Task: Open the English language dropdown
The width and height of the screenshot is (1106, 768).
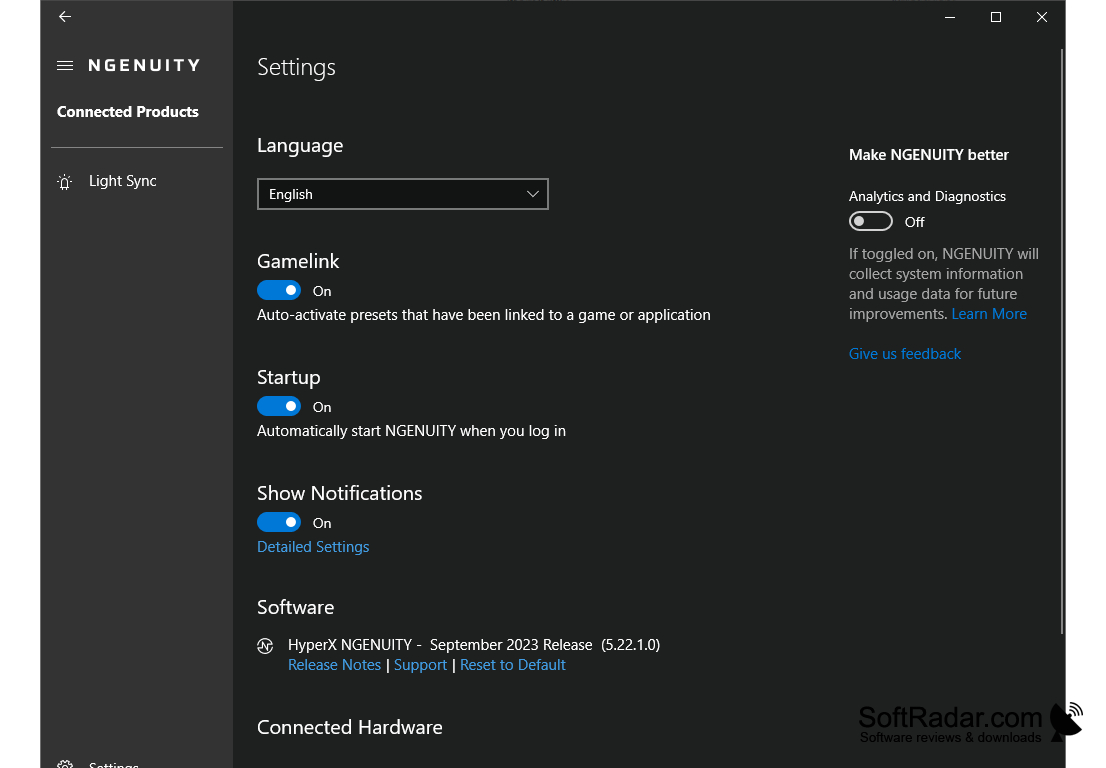Action: pyautogui.click(x=402, y=194)
